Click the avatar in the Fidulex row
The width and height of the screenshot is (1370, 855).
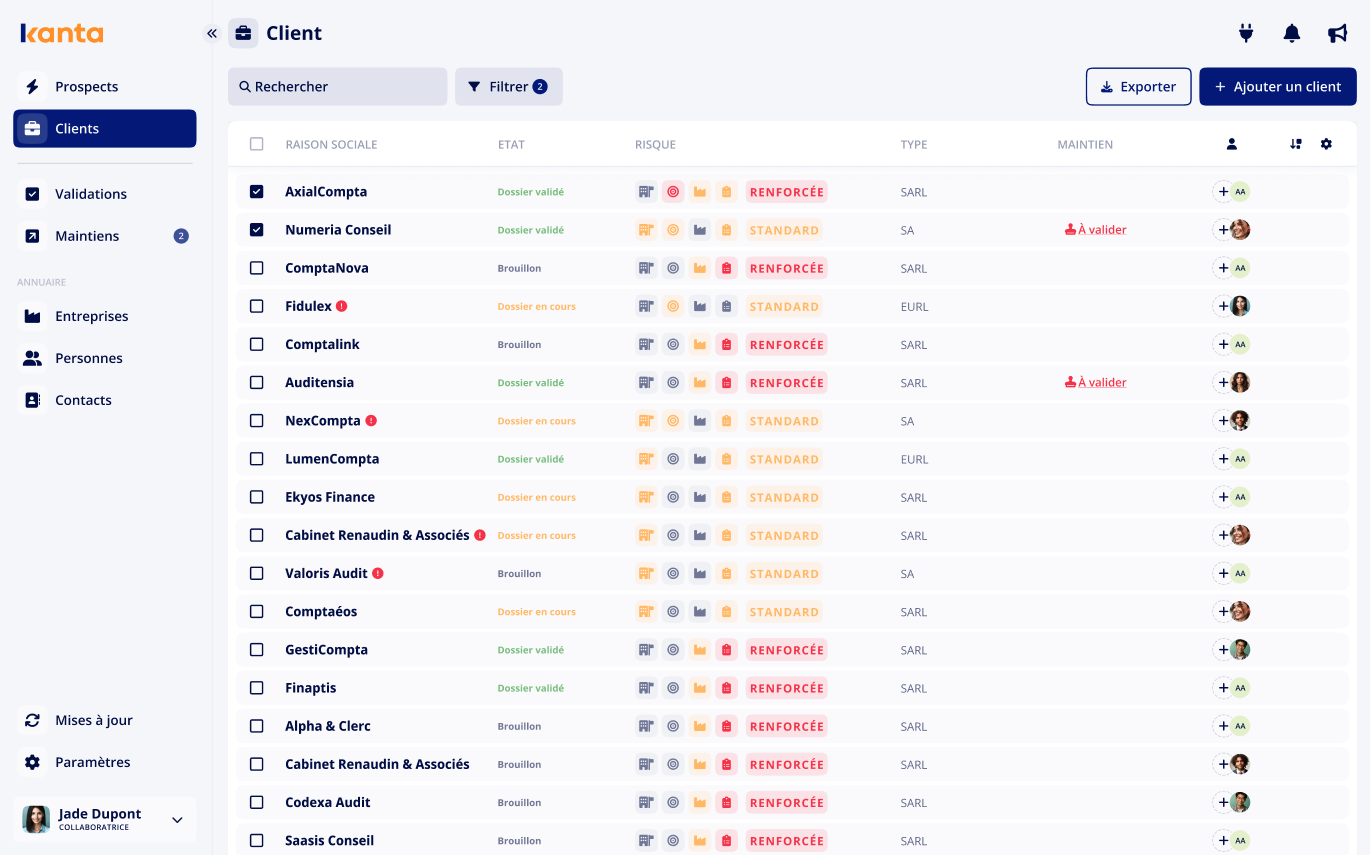tap(1241, 306)
